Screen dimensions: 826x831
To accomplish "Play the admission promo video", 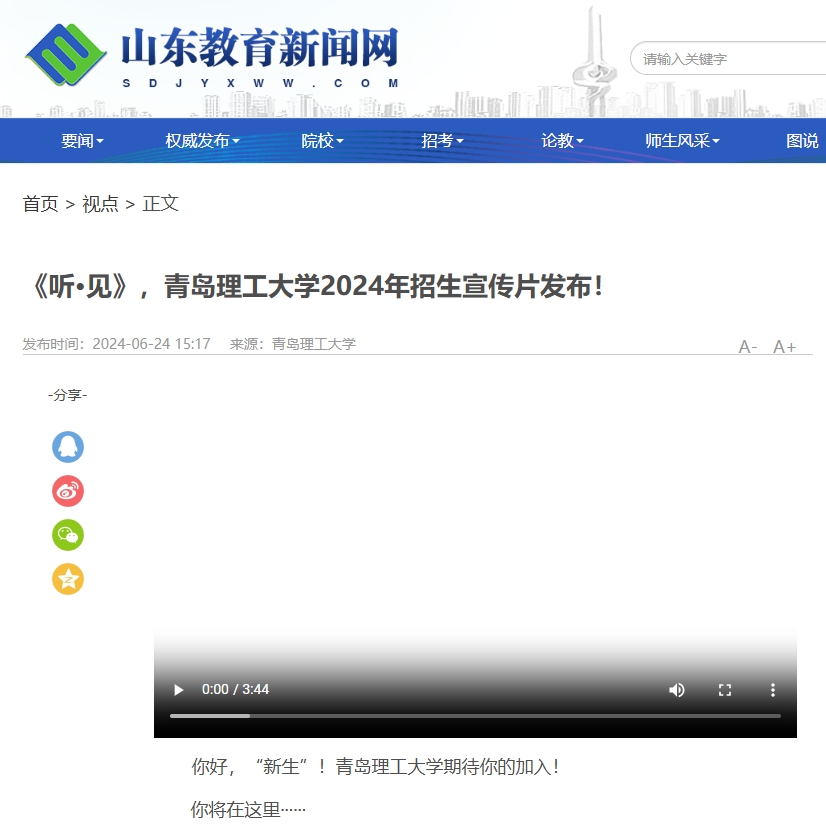I will 179,690.
